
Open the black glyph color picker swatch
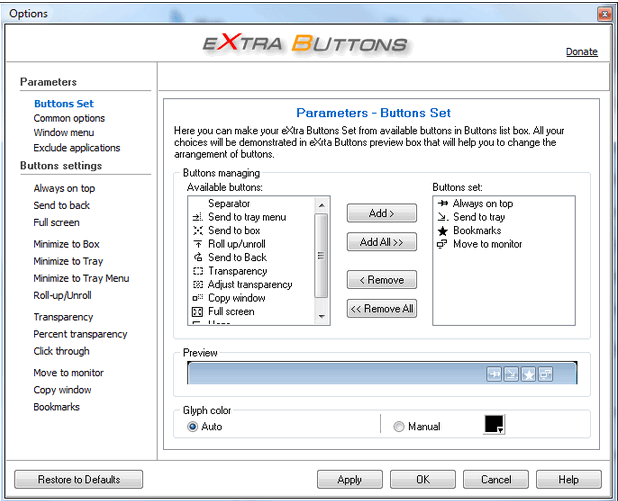coord(494,425)
